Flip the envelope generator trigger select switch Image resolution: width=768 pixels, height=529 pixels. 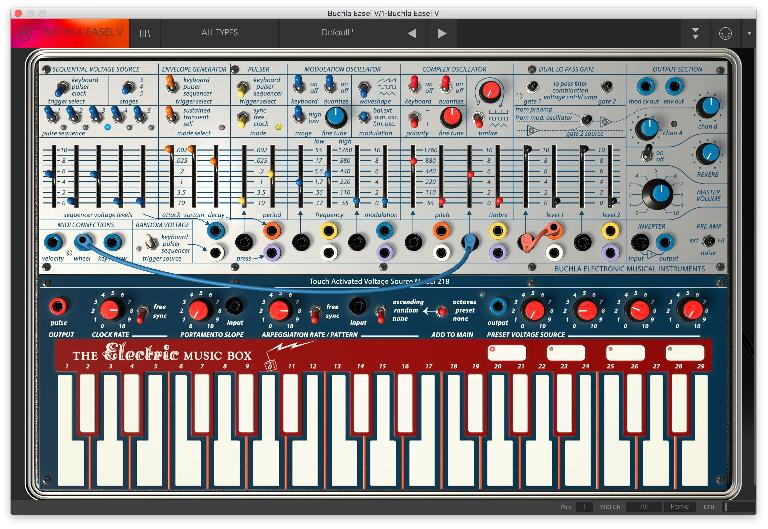click(171, 84)
